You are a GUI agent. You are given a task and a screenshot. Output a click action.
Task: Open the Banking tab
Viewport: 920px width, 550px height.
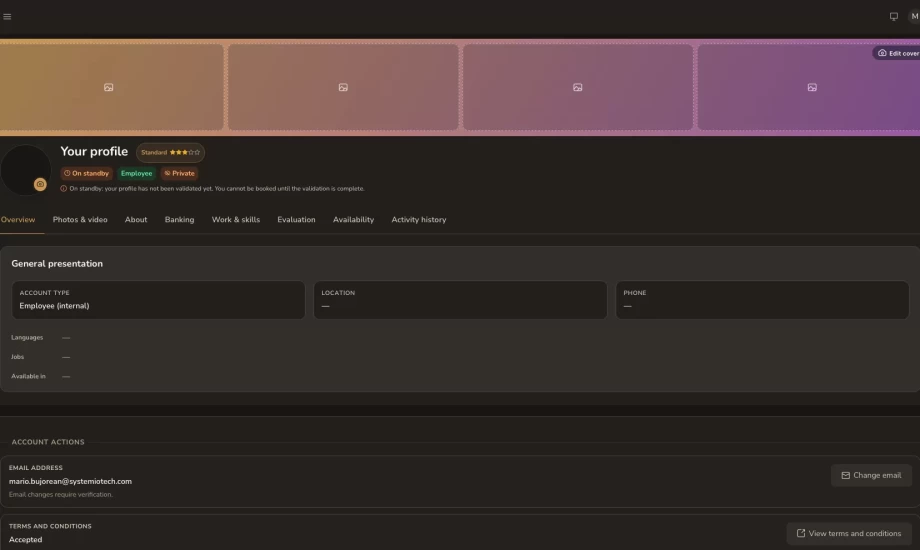coord(180,220)
